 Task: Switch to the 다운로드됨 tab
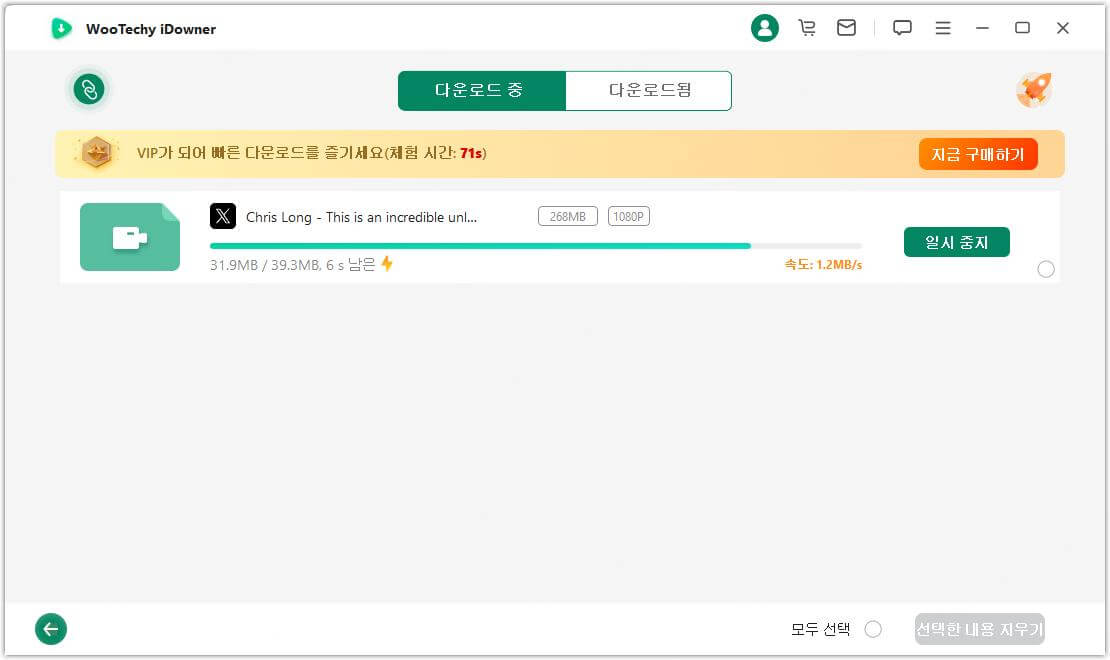(x=649, y=90)
